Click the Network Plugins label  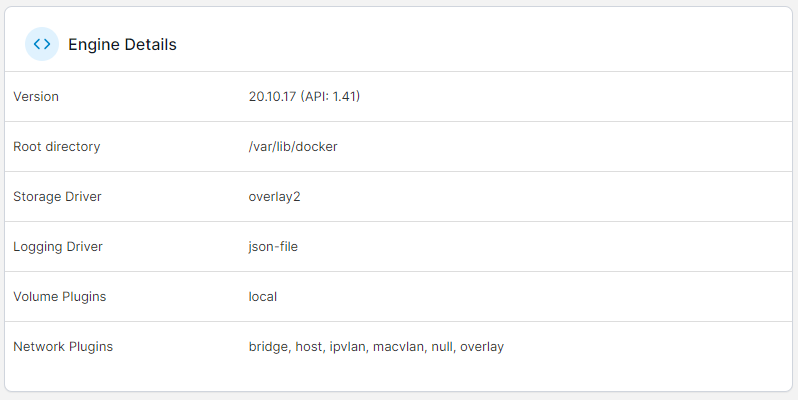(63, 347)
